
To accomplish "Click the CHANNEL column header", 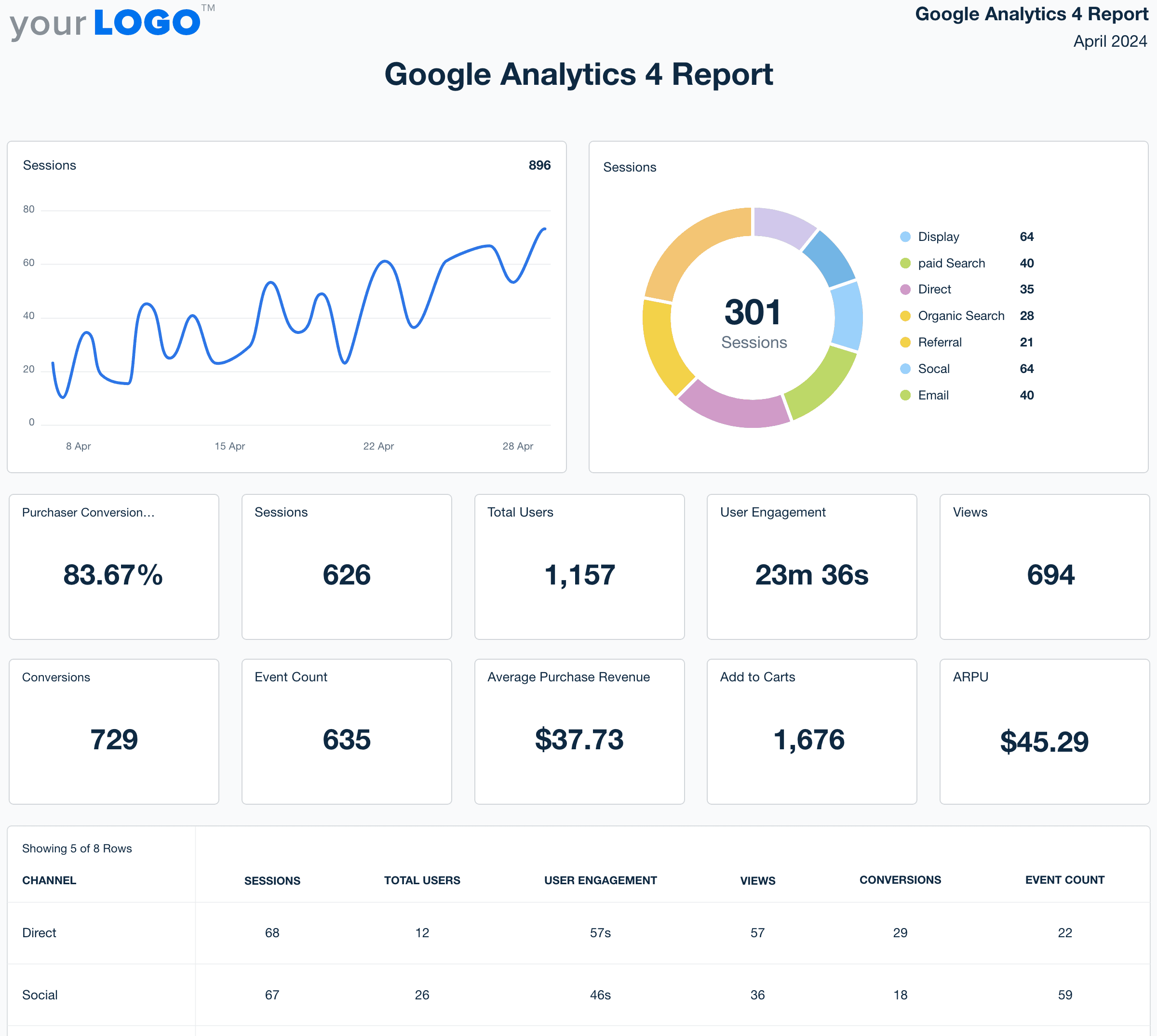I will click(x=49, y=880).
